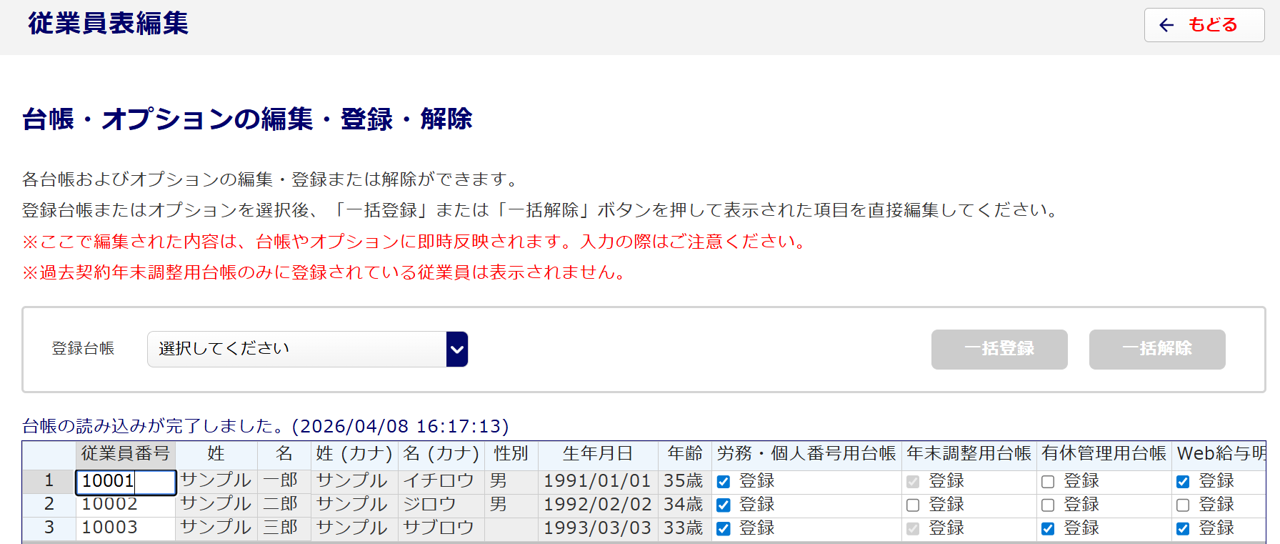Click the back arrow icon beside もどる

1166,25
